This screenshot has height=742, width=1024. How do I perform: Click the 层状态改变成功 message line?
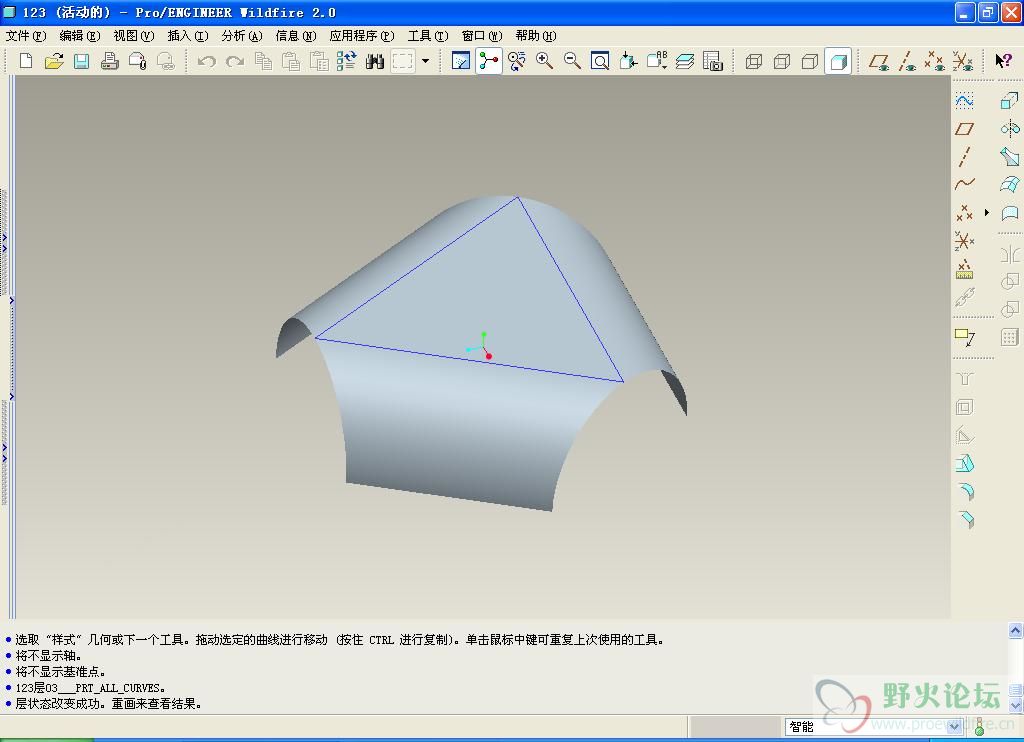(108, 703)
